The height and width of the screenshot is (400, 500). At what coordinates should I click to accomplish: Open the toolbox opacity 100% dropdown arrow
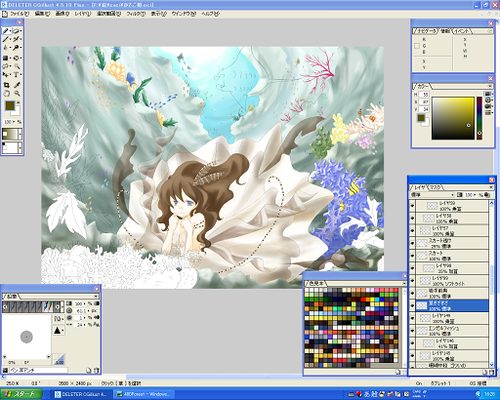14,122
